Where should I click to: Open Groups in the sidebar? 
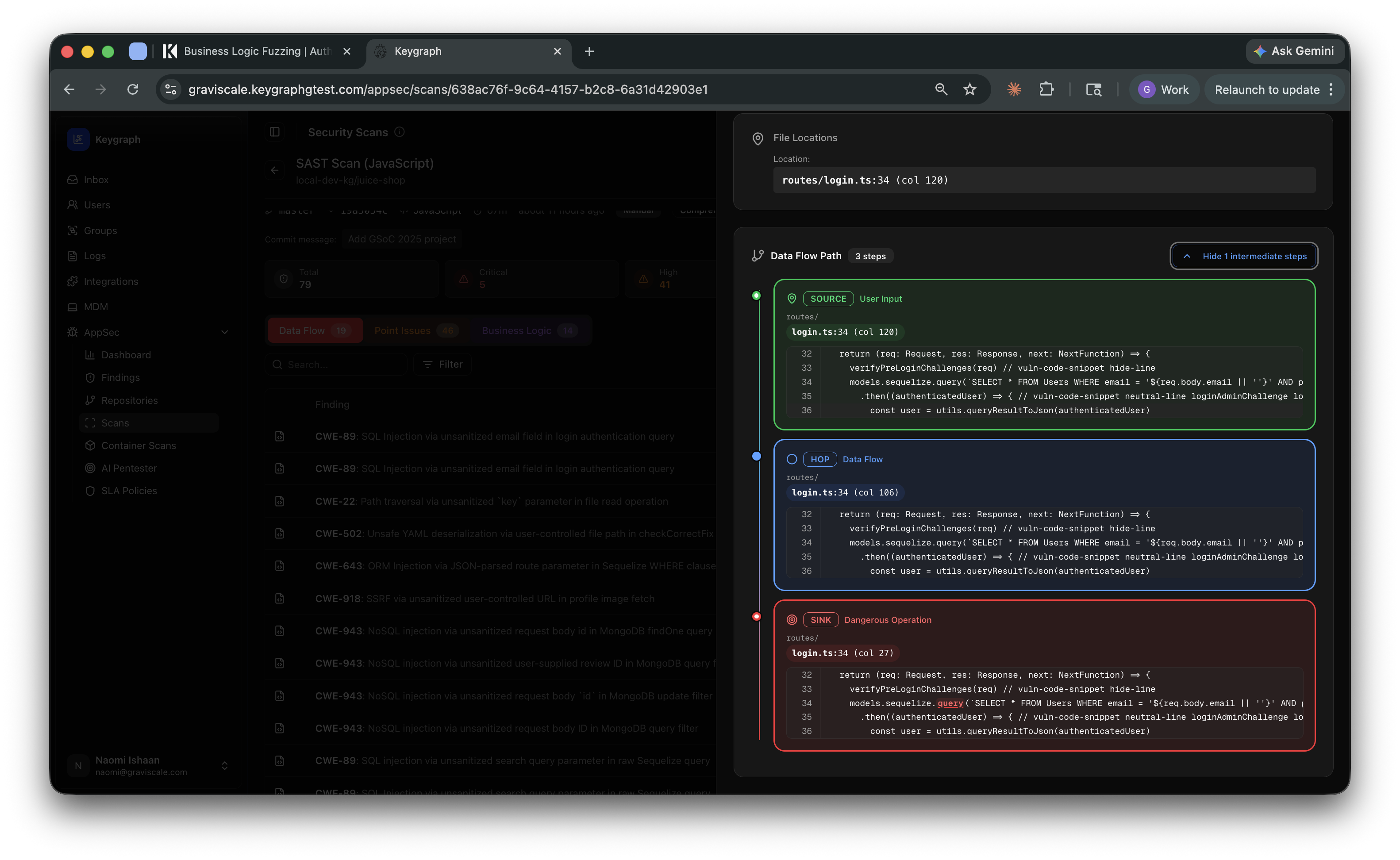100,230
